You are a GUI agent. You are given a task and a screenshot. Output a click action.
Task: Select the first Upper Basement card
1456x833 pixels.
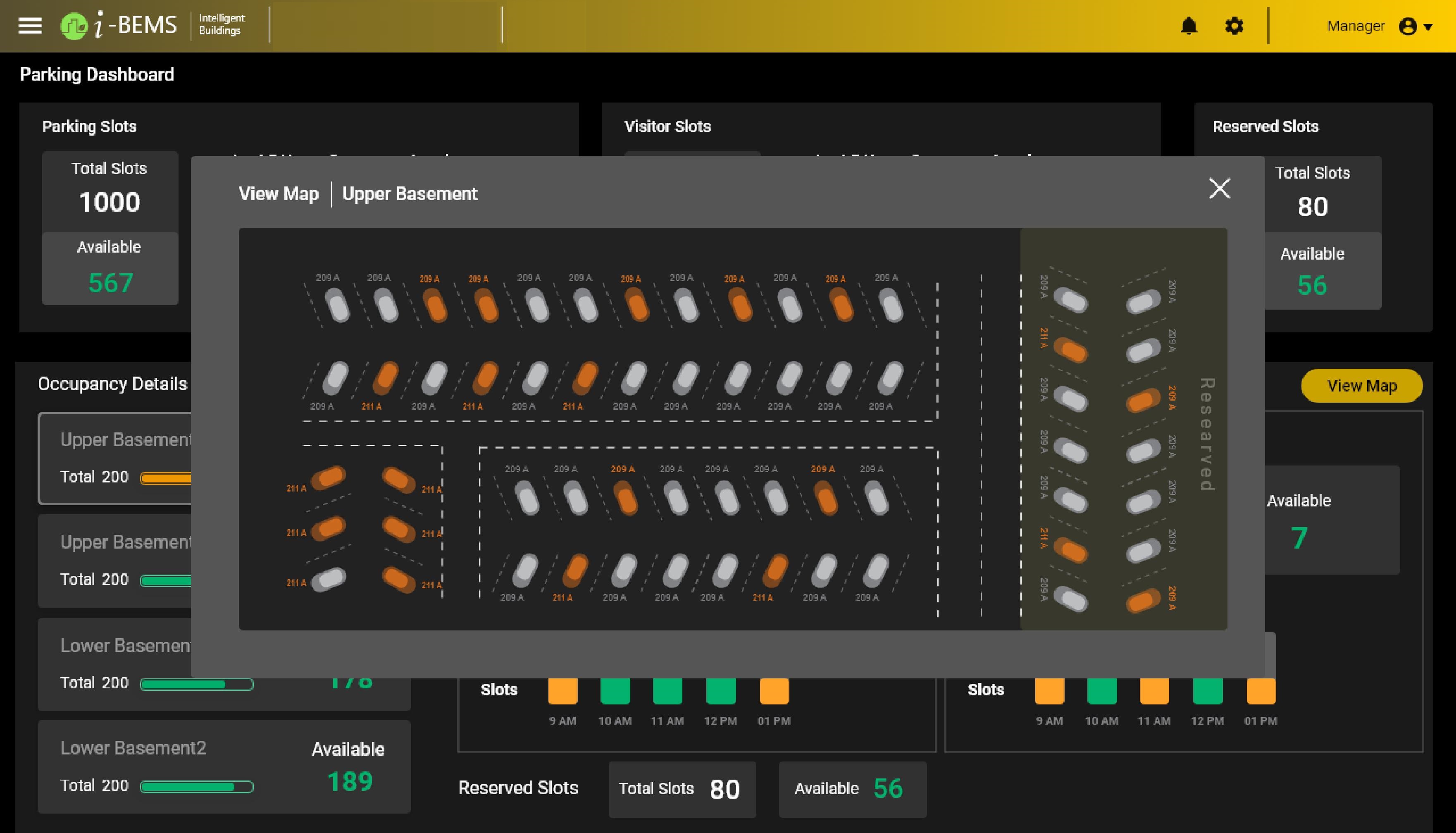click(x=114, y=458)
